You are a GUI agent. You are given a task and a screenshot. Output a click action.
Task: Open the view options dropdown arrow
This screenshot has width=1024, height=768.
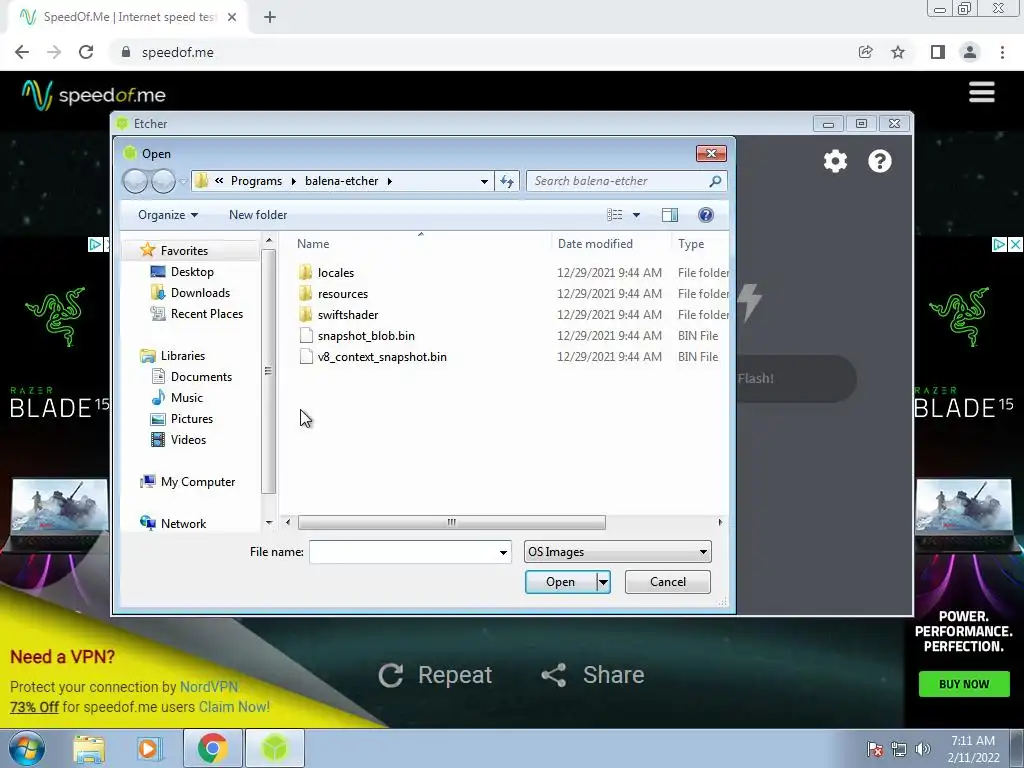pyautogui.click(x=636, y=215)
